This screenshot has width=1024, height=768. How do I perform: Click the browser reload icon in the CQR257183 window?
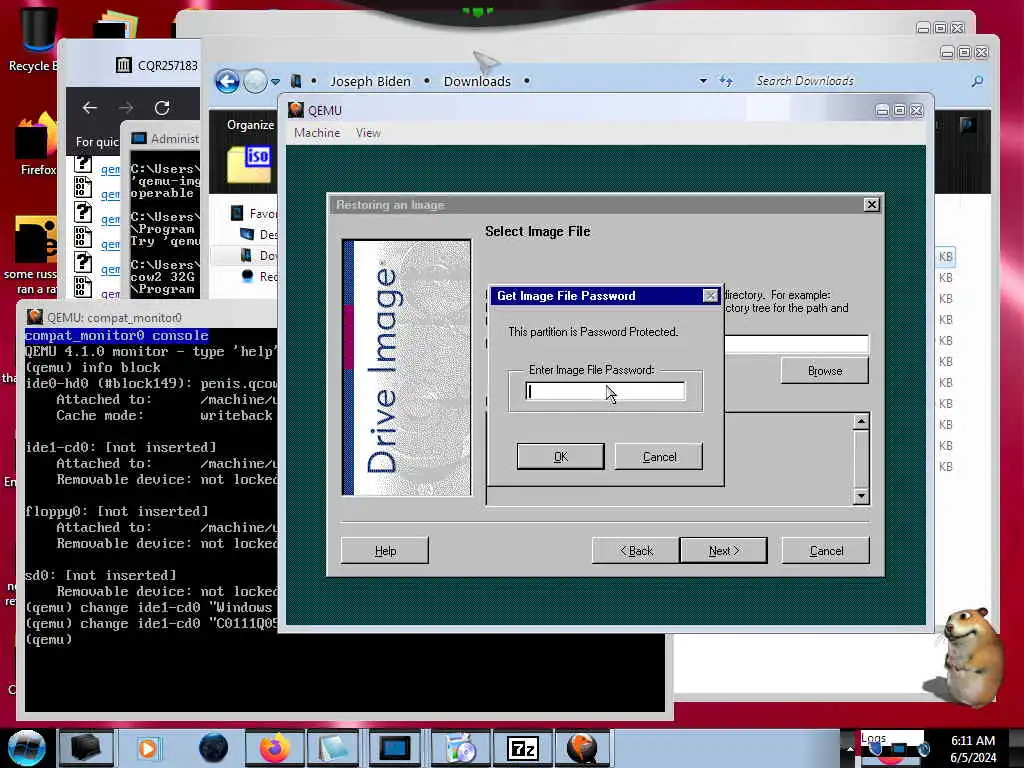coord(162,108)
